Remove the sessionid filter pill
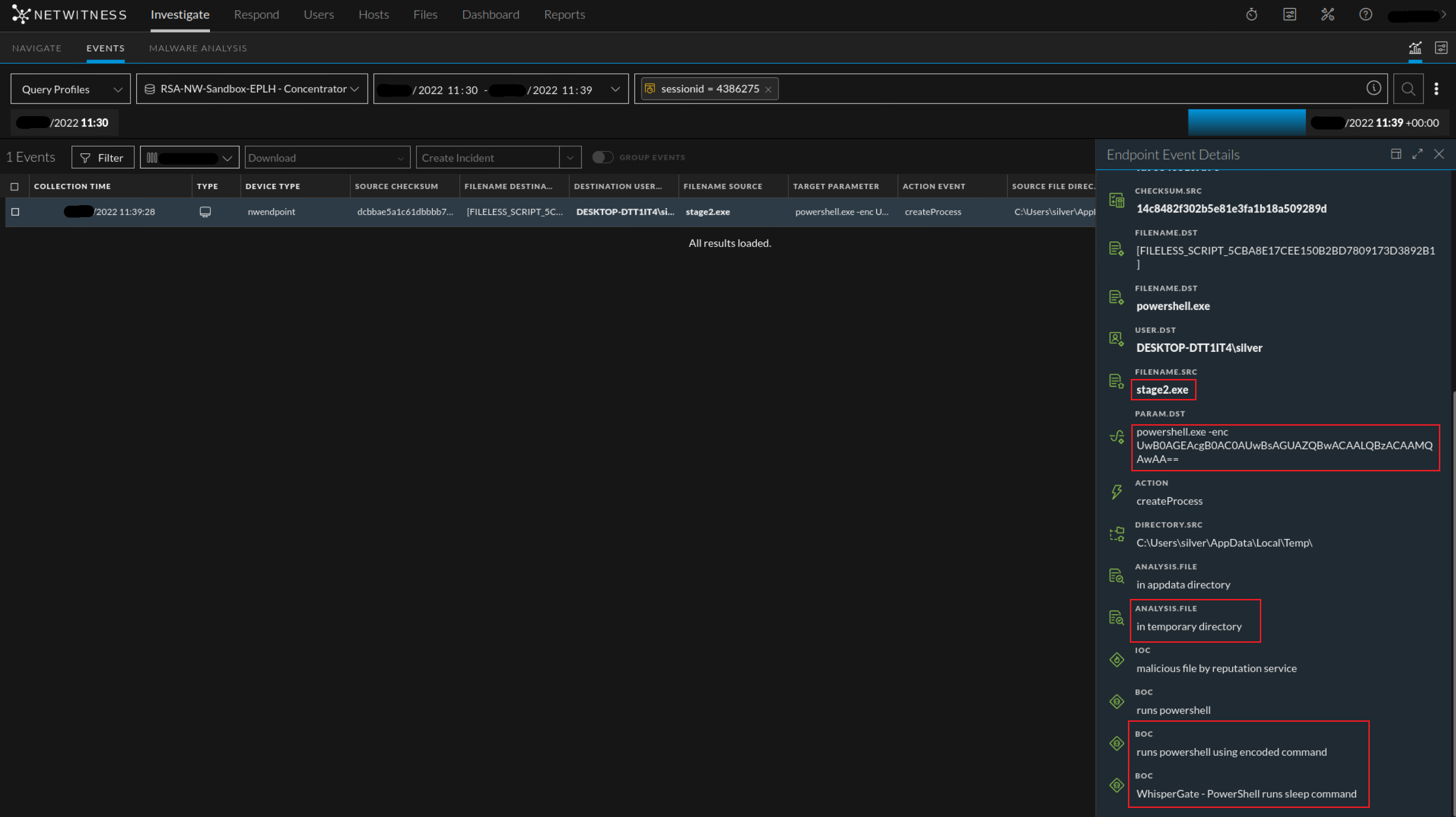Image resolution: width=1456 pixels, height=817 pixels. [x=768, y=90]
